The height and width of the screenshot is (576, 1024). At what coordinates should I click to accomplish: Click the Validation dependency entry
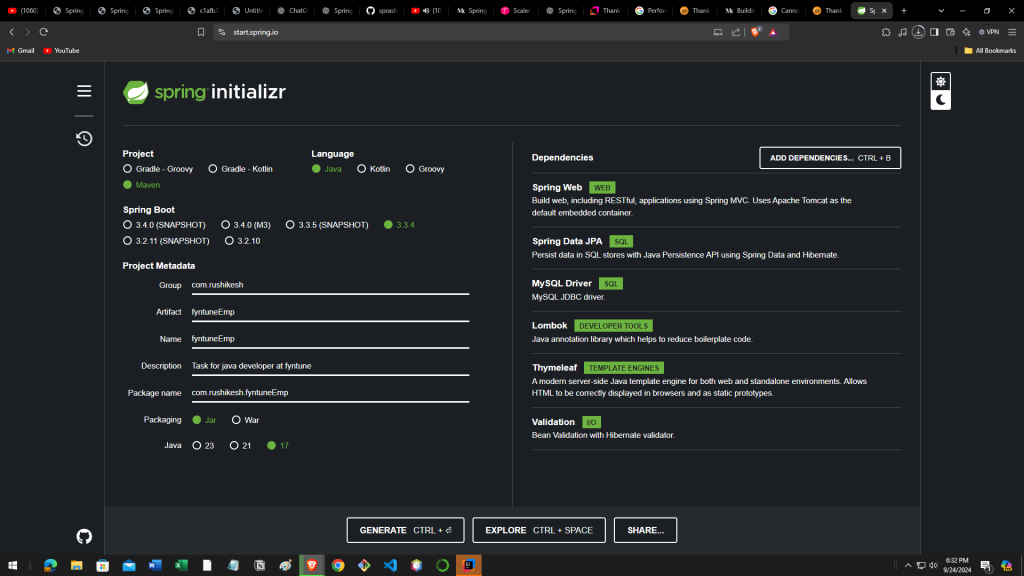pos(716,428)
